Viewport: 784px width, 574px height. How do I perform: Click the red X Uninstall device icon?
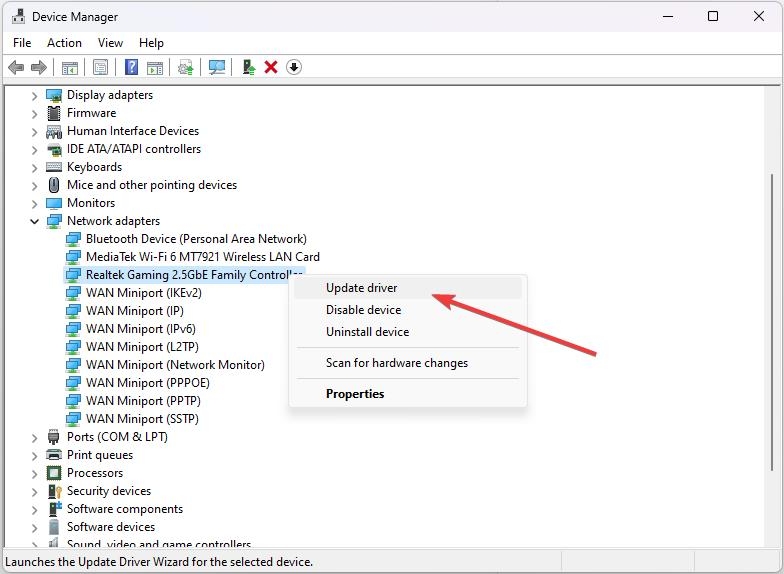pyautogui.click(x=271, y=67)
